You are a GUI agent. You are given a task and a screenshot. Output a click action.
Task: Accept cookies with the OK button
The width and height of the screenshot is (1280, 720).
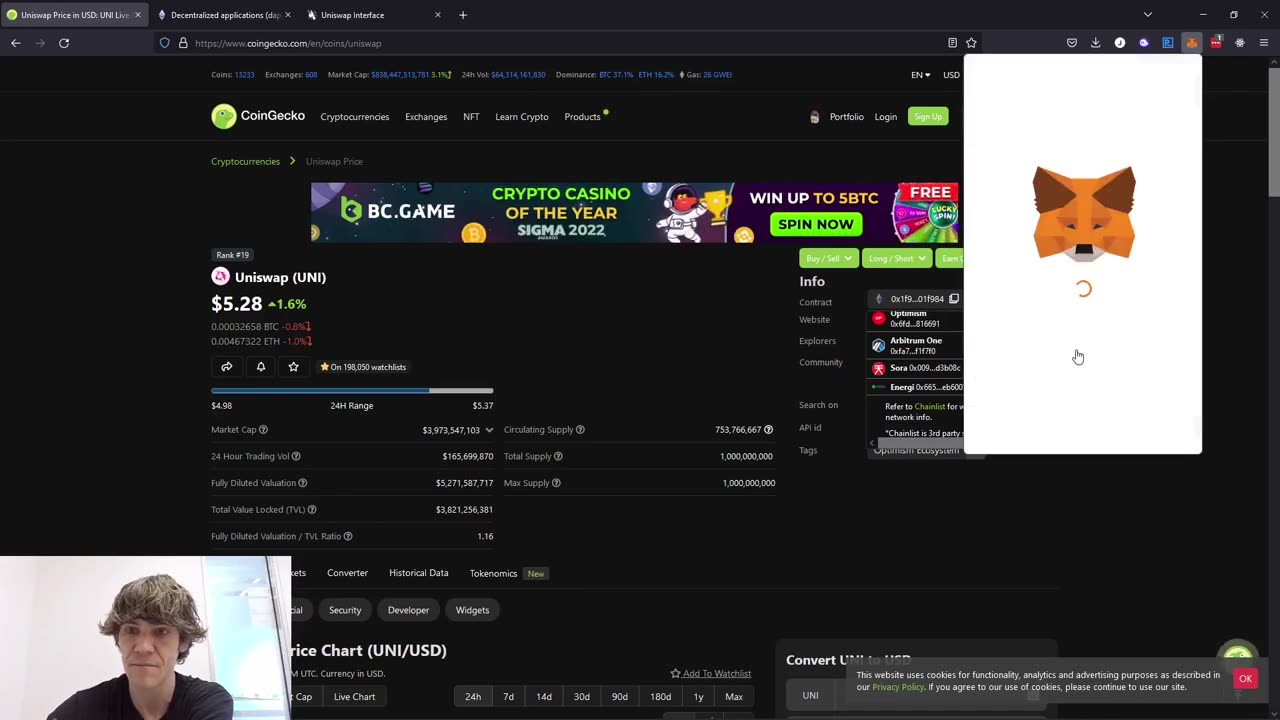(x=1245, y=679)
